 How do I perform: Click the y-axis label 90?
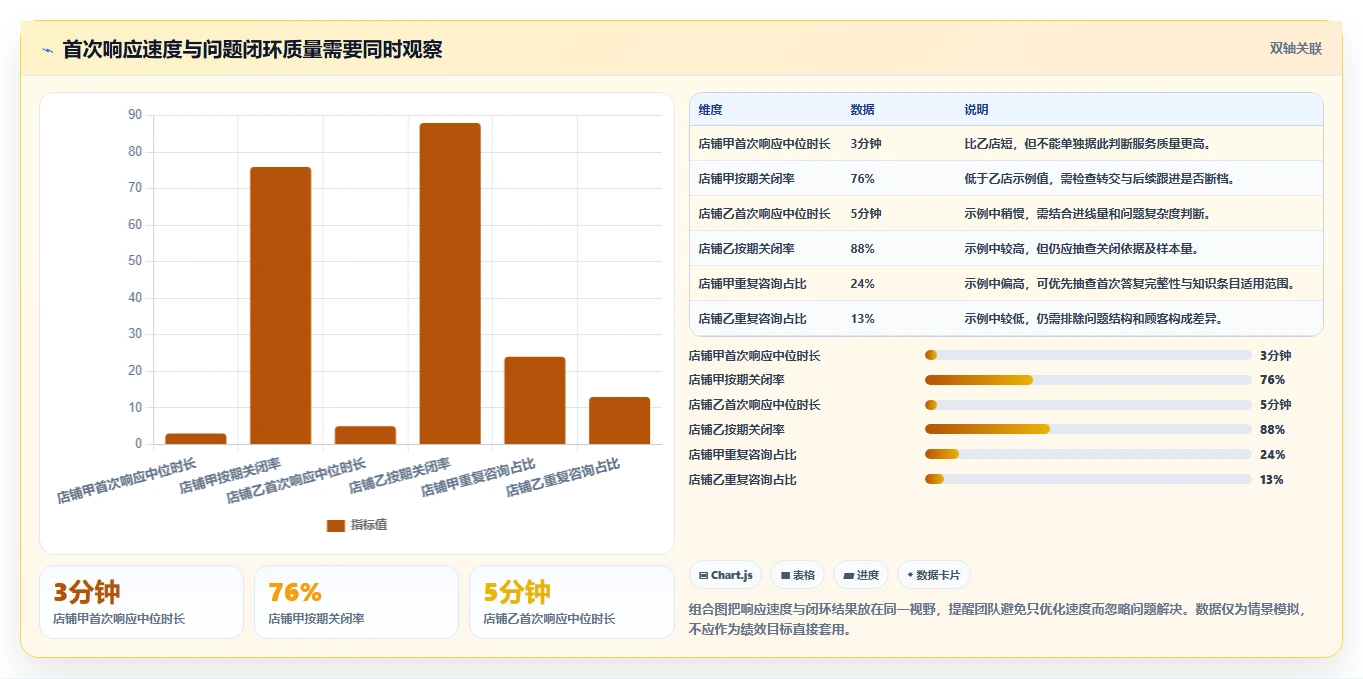tap(135, 115)
